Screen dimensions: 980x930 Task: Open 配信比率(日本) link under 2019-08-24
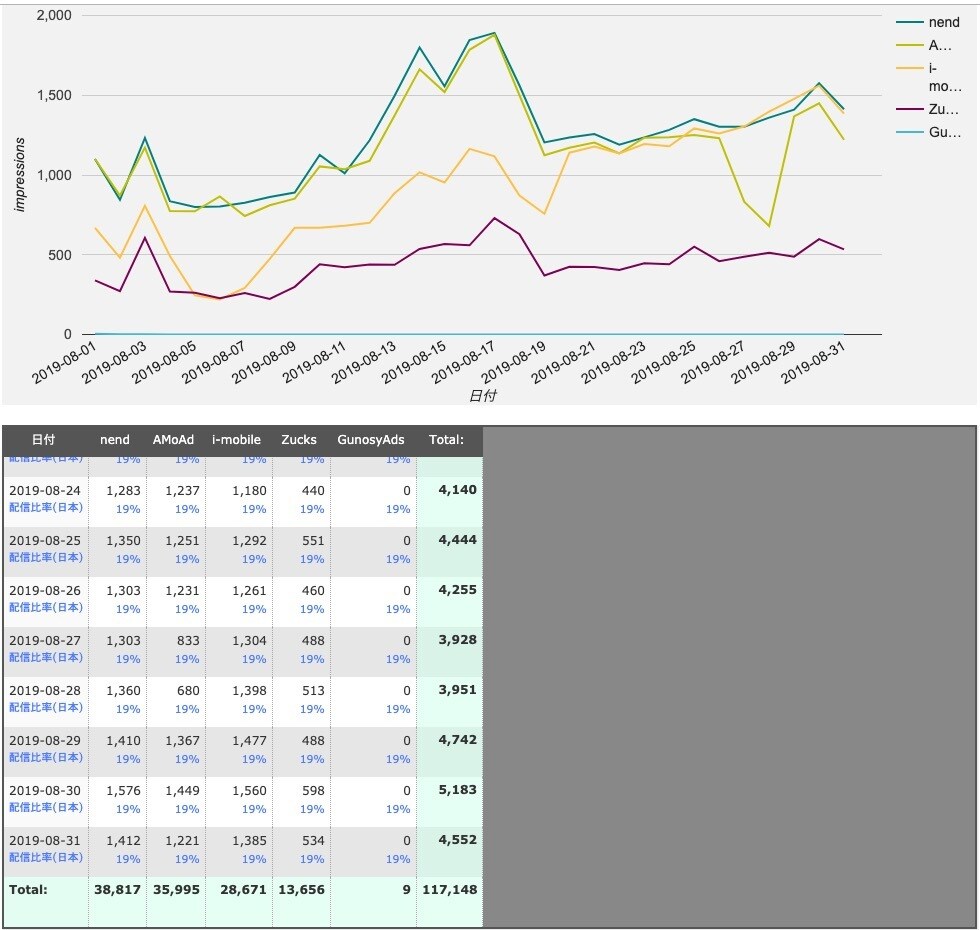pyautogui.click(x=46, y=508)
